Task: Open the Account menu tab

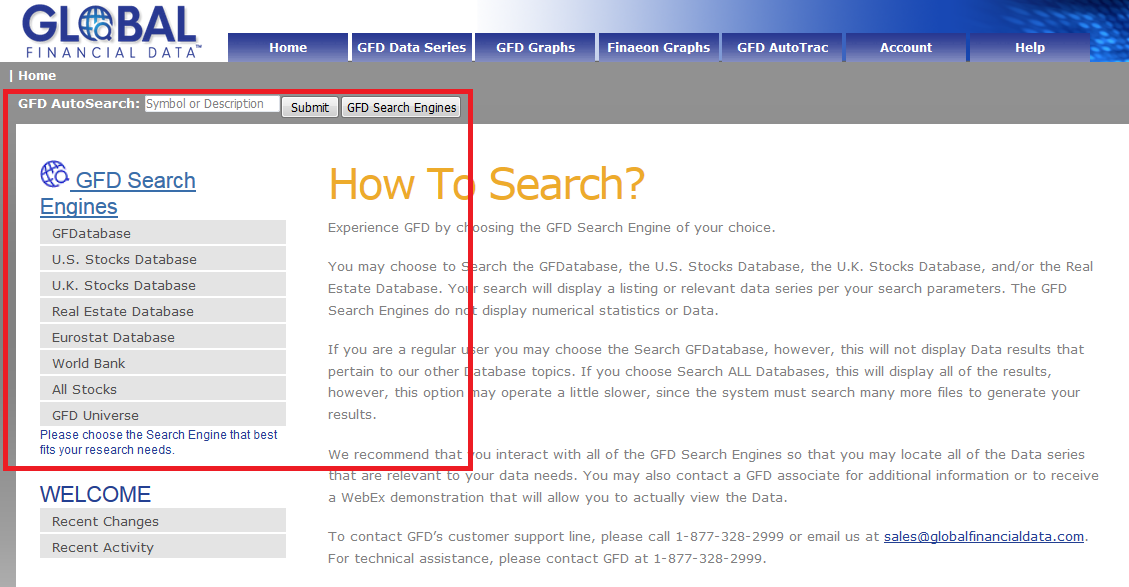Action: (x=905, y=47)
